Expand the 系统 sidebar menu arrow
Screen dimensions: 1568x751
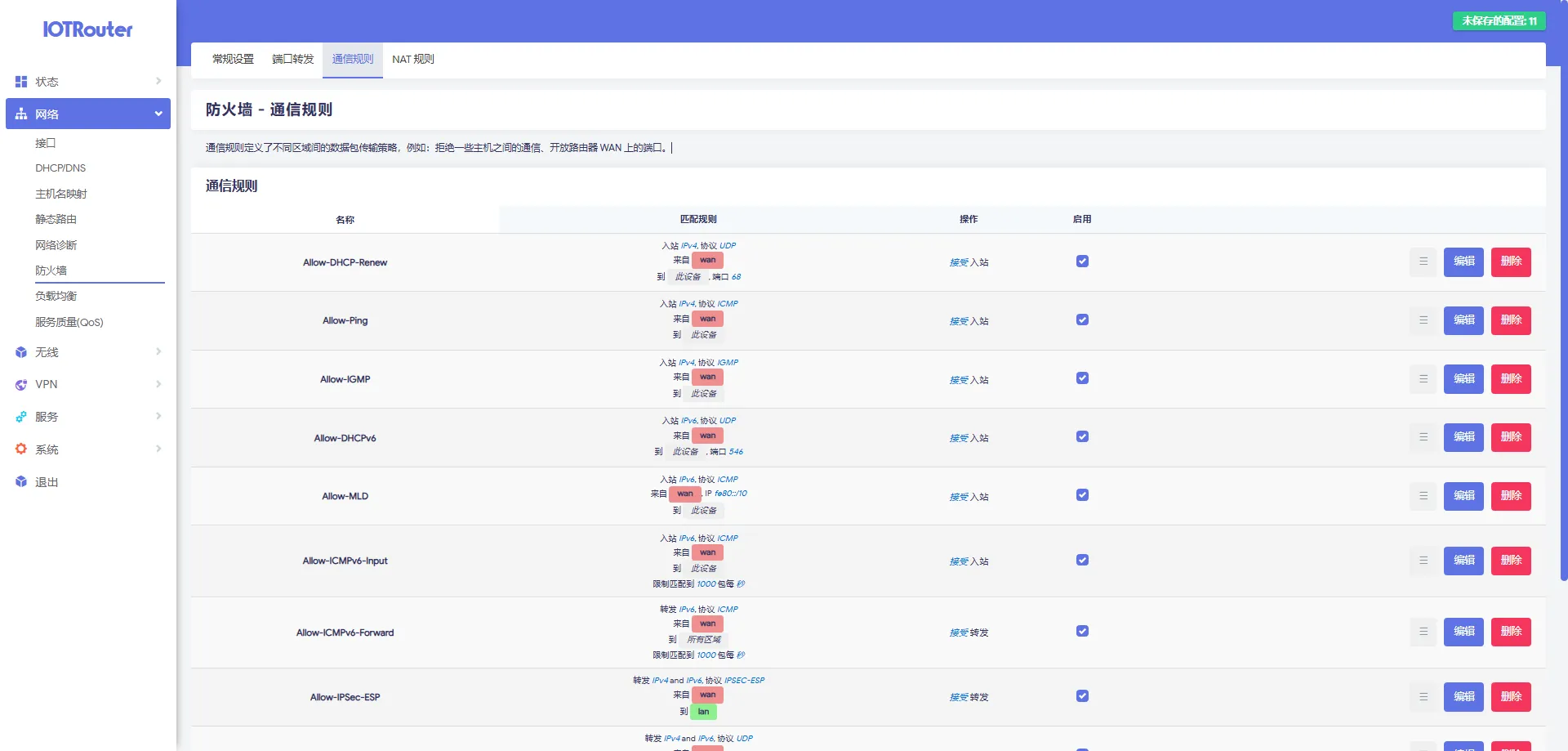pos(158,449)
